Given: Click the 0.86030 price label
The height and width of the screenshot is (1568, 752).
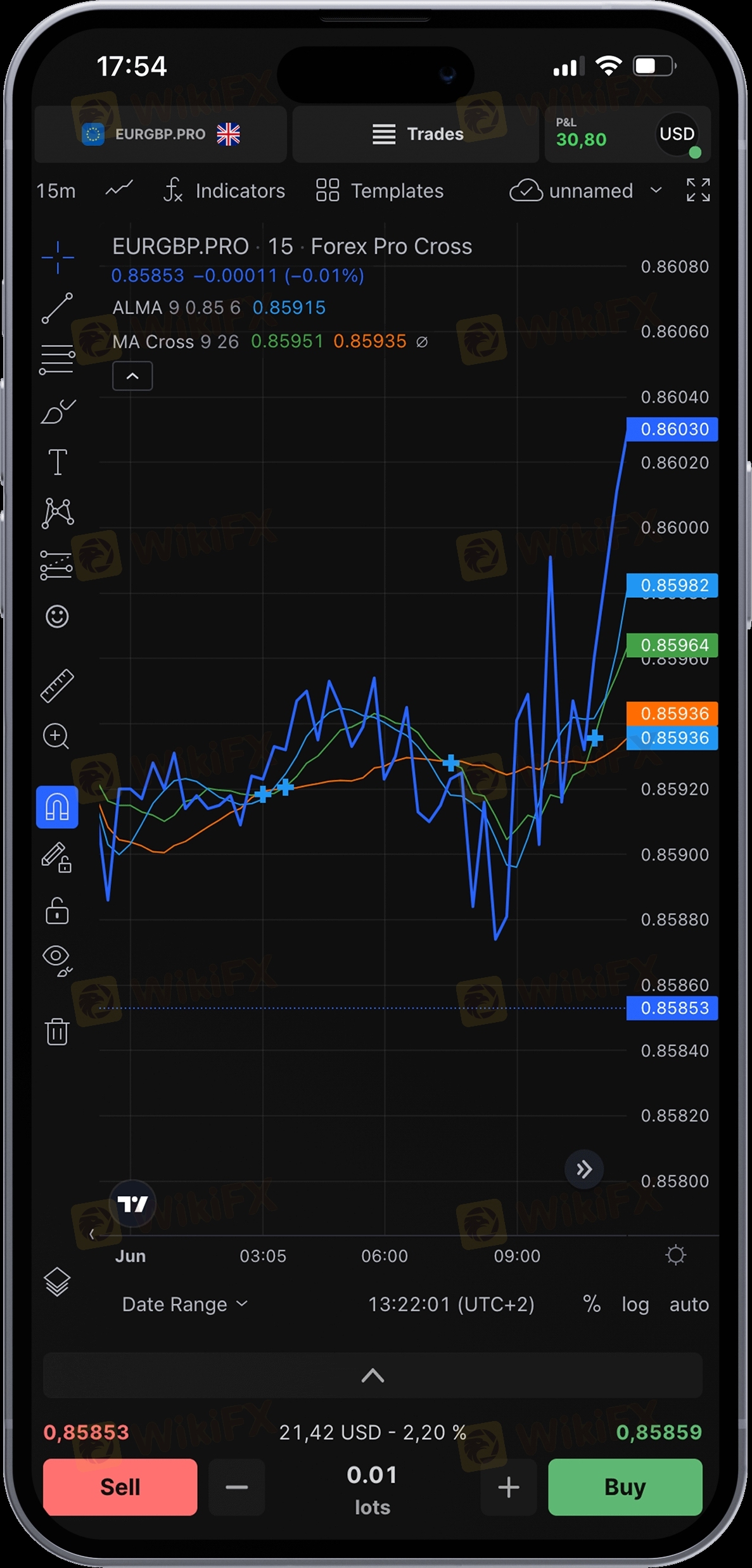Looking at the screenshot, I should click(x=672, y=429).
